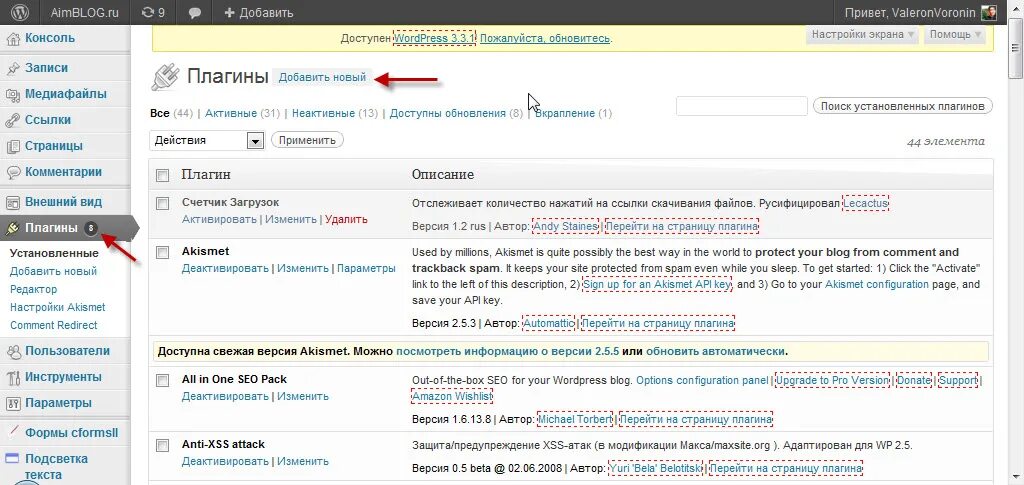Expand the Помощь help panel
Viewport: 1024px width, 485px height.
tap(955, 35)
